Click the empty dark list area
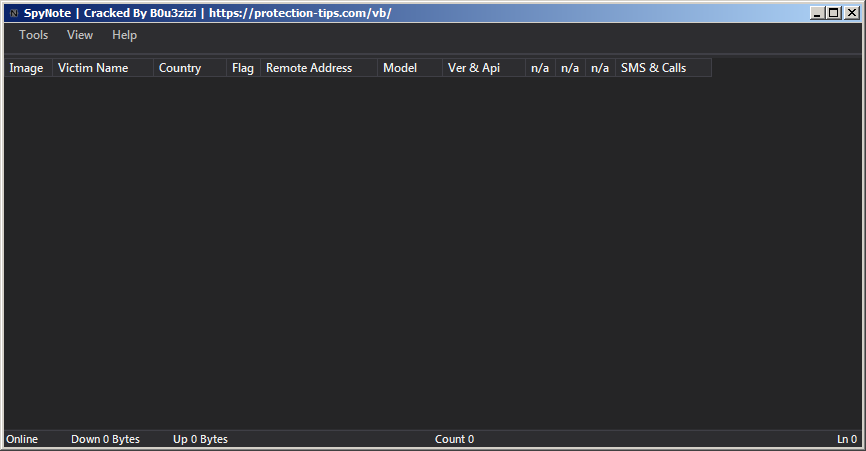The height and width of the screenshot is (451, 866). pos(432,250)
